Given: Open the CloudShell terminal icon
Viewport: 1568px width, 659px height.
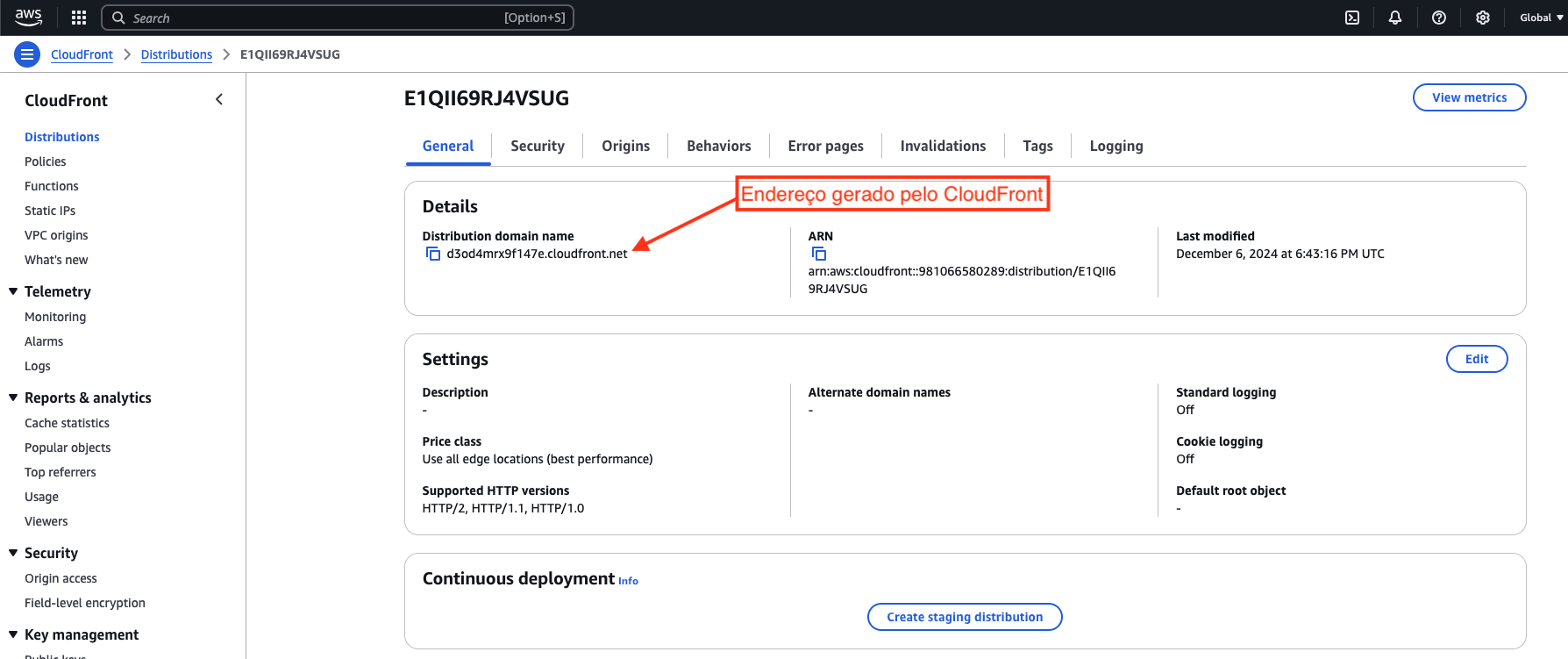Looking at the screenshot, I should tap(1352, 18).
